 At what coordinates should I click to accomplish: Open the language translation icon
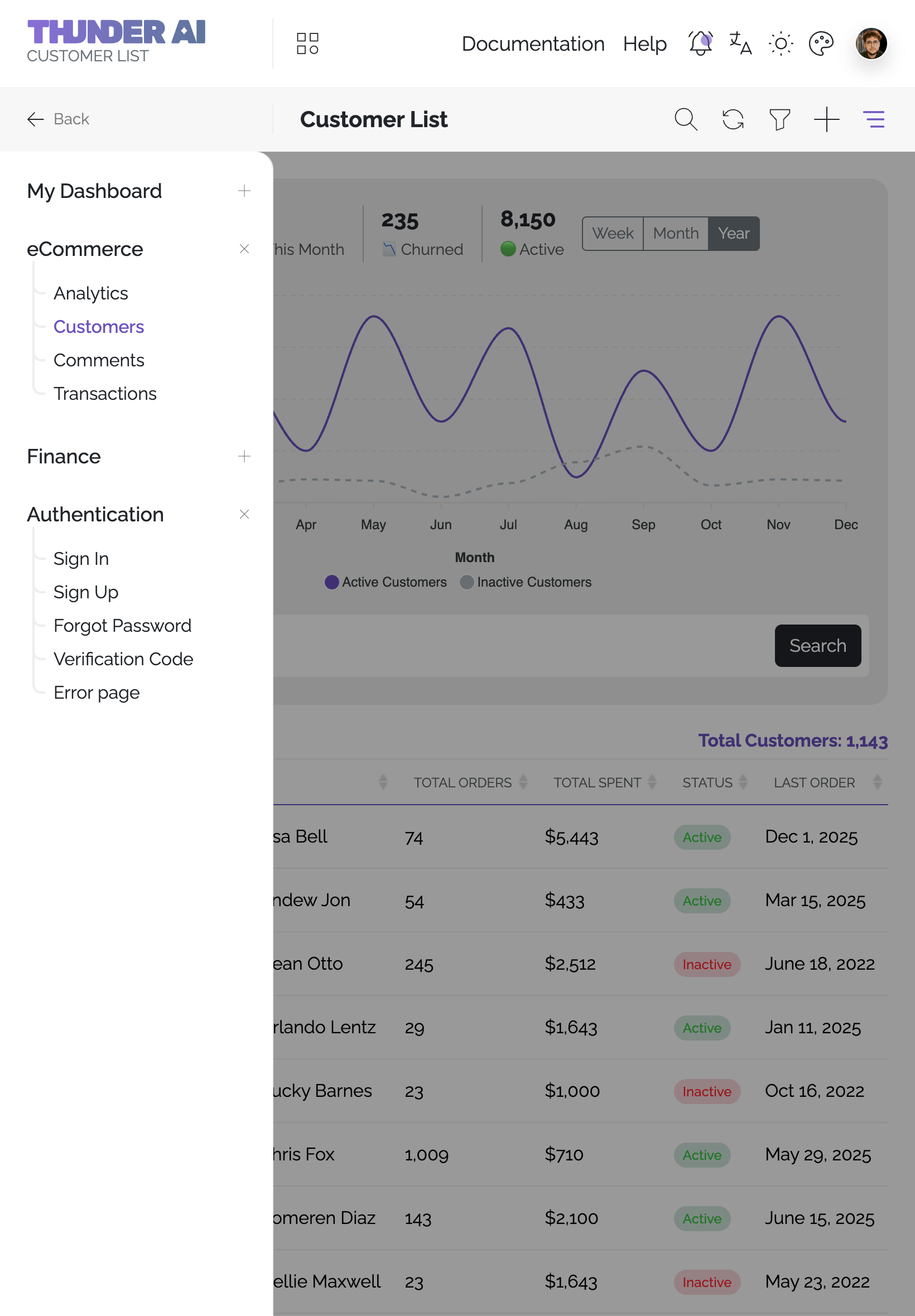coord(740,43)
